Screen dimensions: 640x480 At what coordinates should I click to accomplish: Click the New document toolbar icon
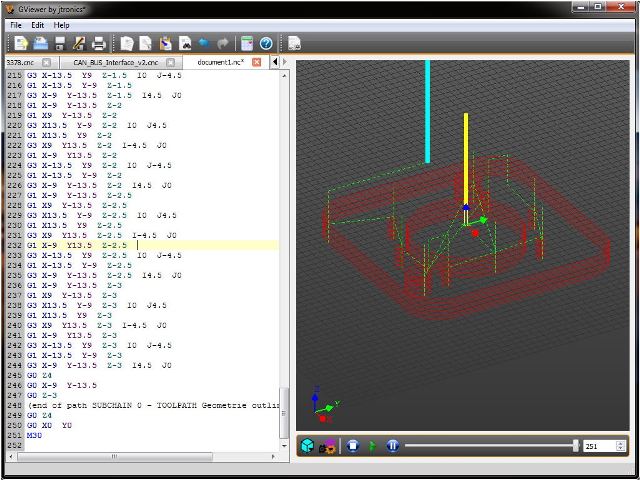pyautogui.click(x=21, y=43)
